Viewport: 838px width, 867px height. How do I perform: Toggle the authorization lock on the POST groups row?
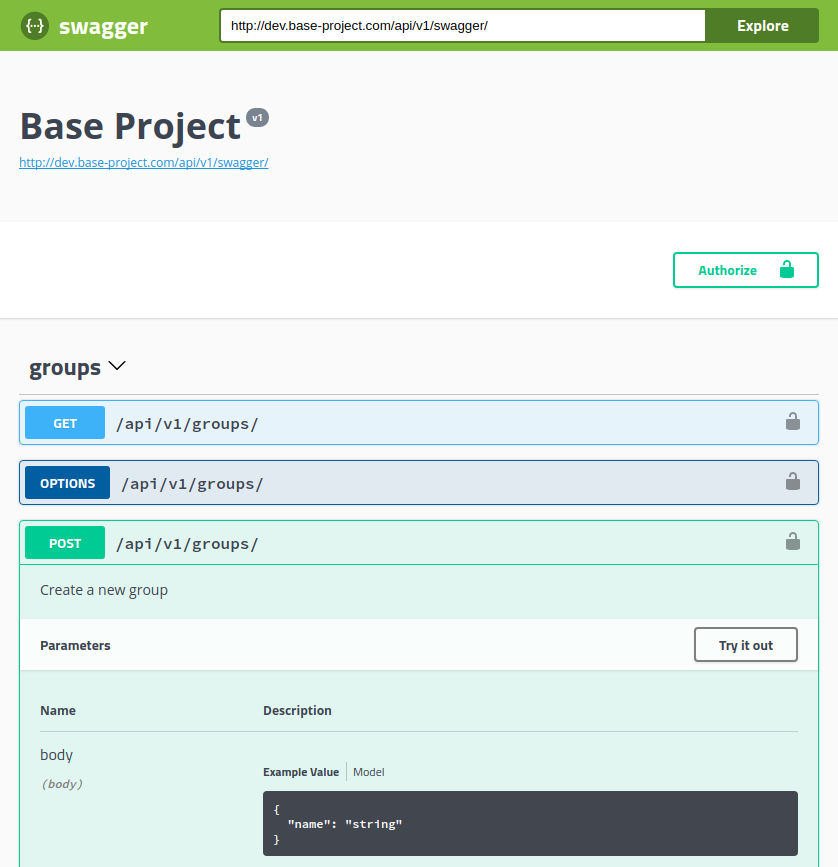[793, 541]
